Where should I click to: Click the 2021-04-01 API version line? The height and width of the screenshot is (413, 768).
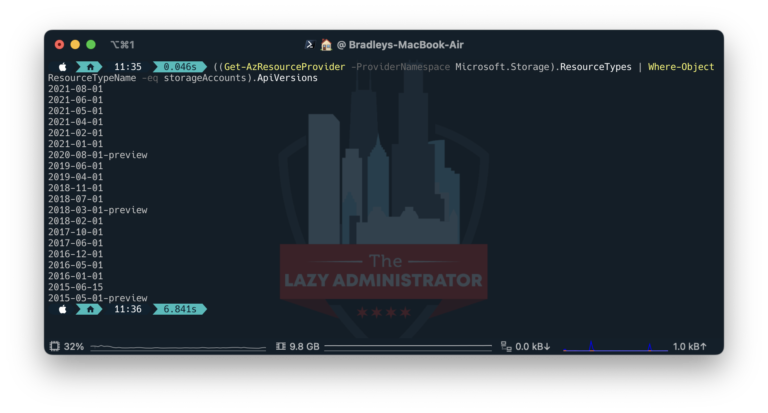(75, 122)
